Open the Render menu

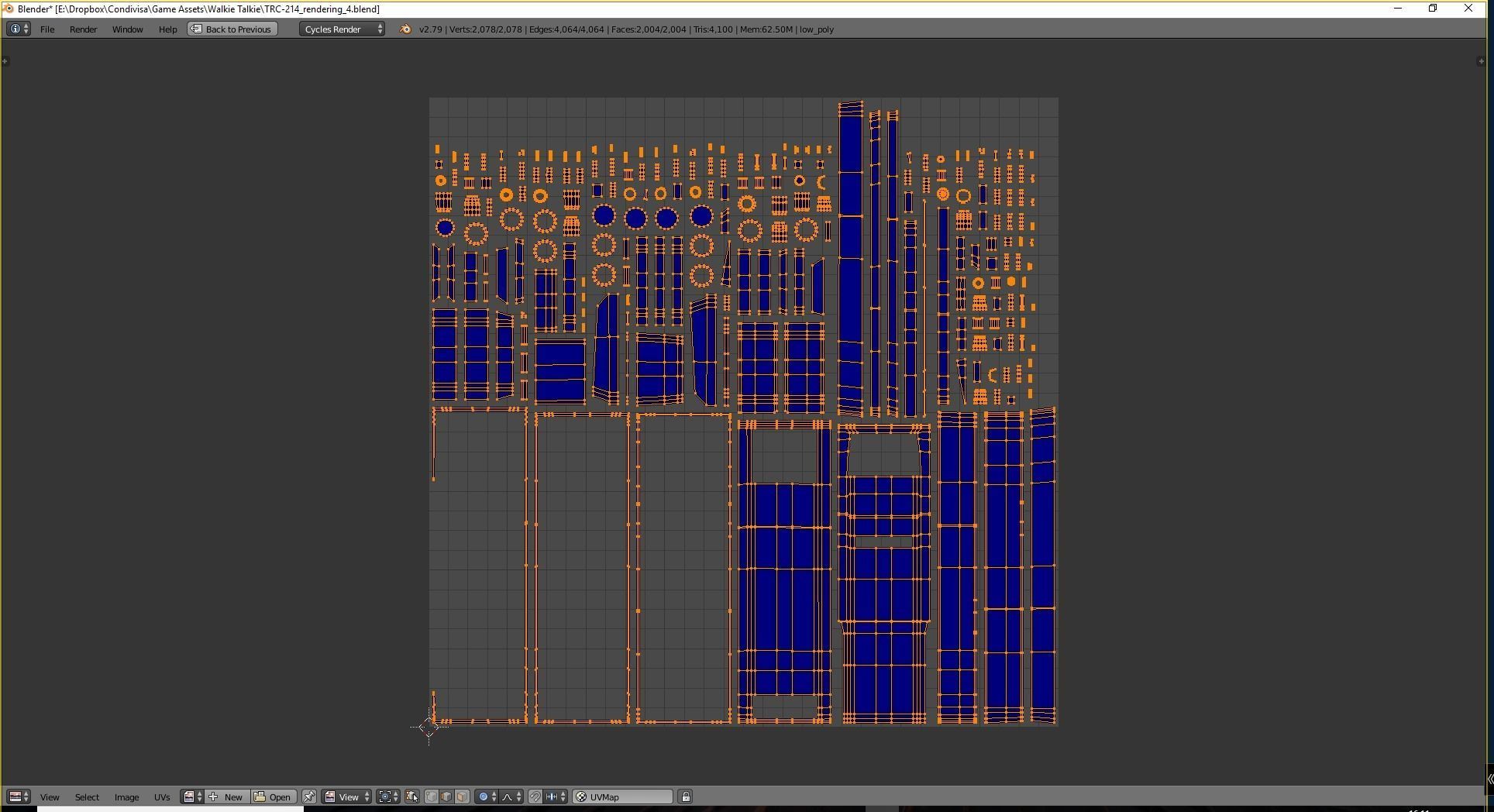(83, 29)
